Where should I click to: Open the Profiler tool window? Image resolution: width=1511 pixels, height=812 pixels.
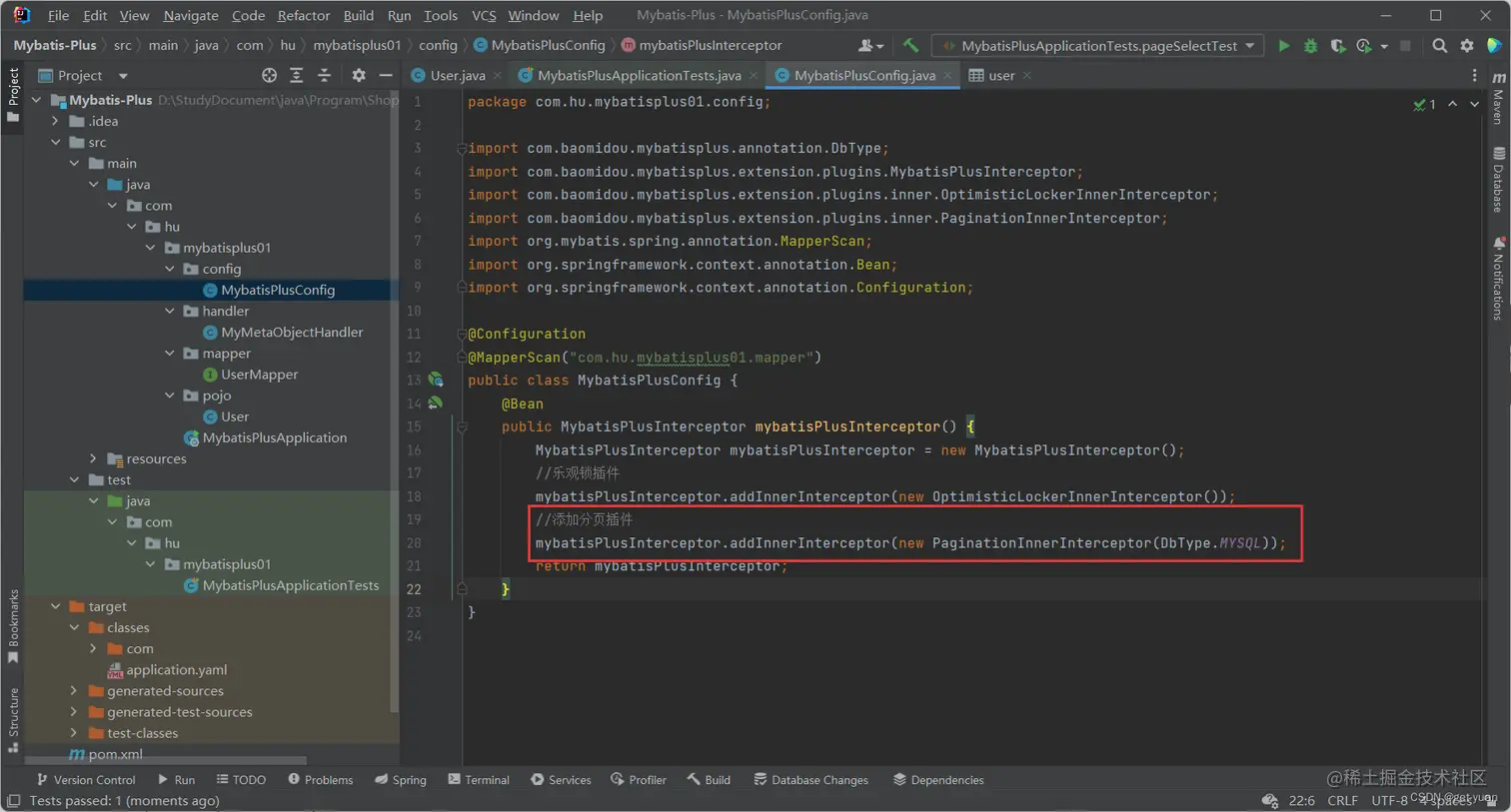point(638,780)
